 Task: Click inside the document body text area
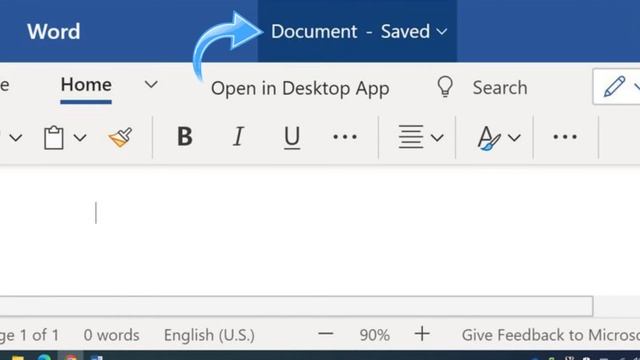click(x=320, y=231)
